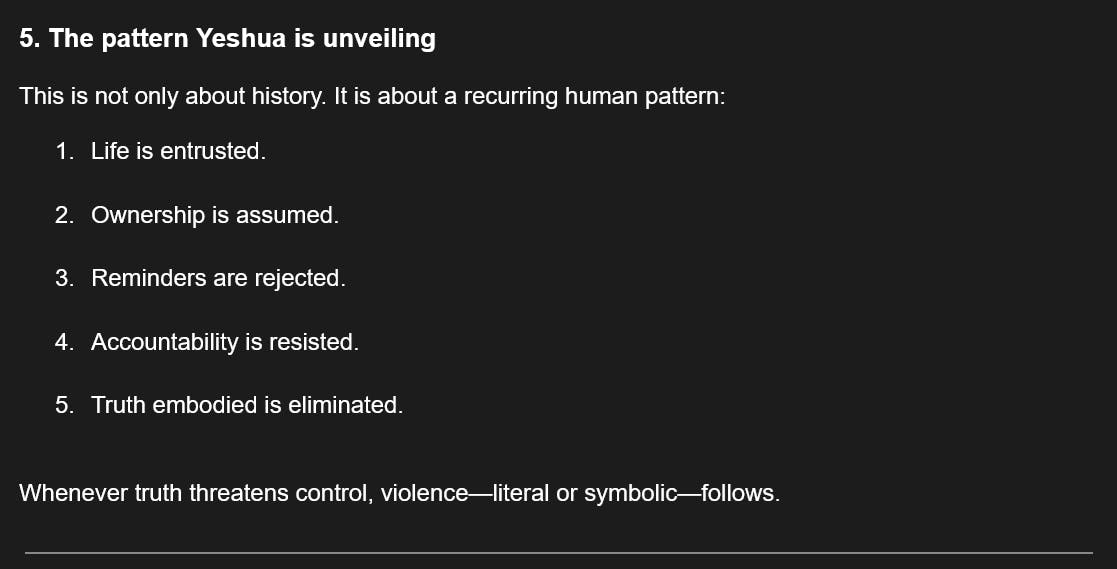
Task: Select the list item "Reminders are rejected."
Action: tap(218, 278)
